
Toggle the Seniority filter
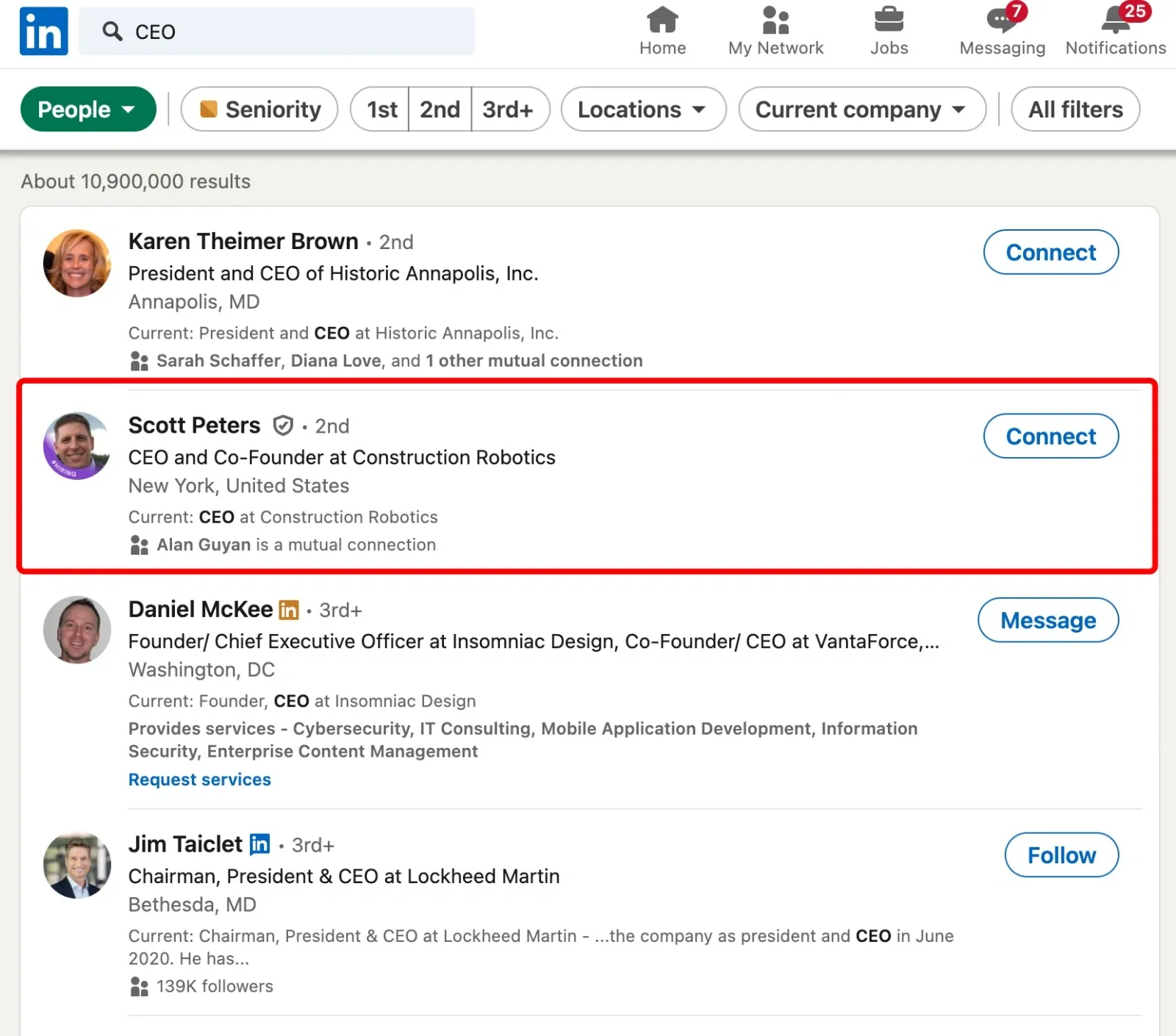[259, 109]
